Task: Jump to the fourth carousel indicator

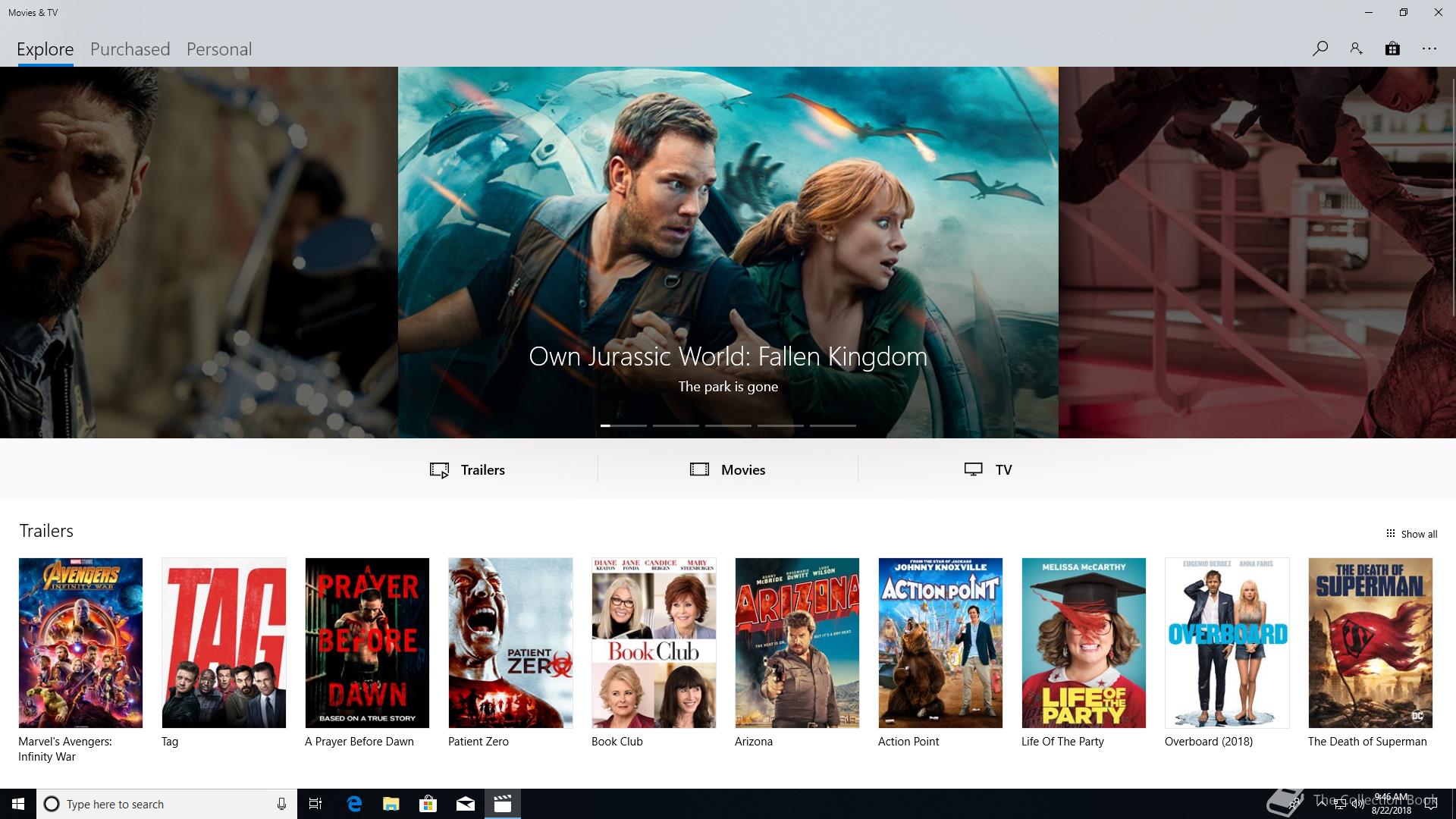Action: 780,425
